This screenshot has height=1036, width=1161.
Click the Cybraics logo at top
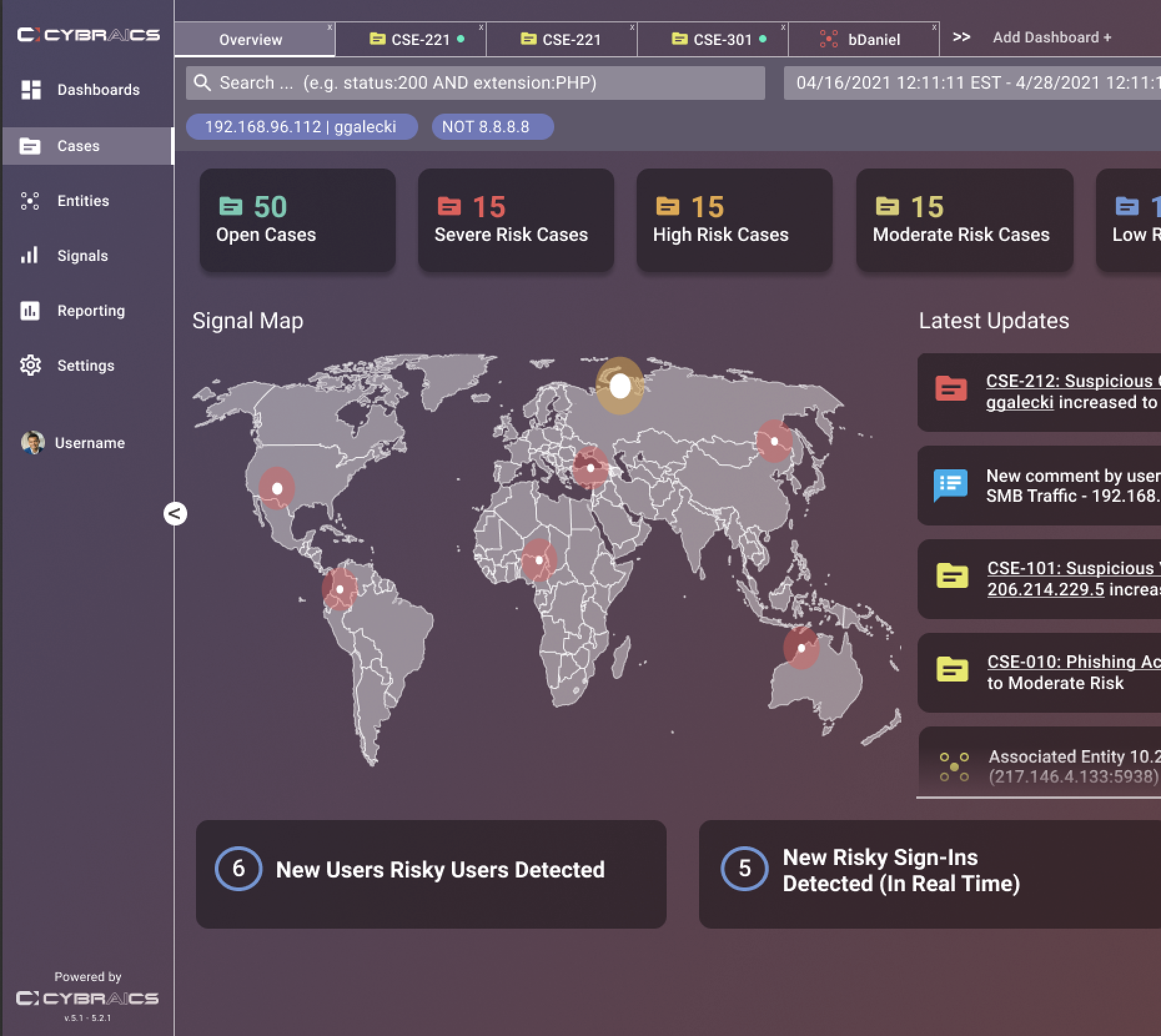point(88,35)
